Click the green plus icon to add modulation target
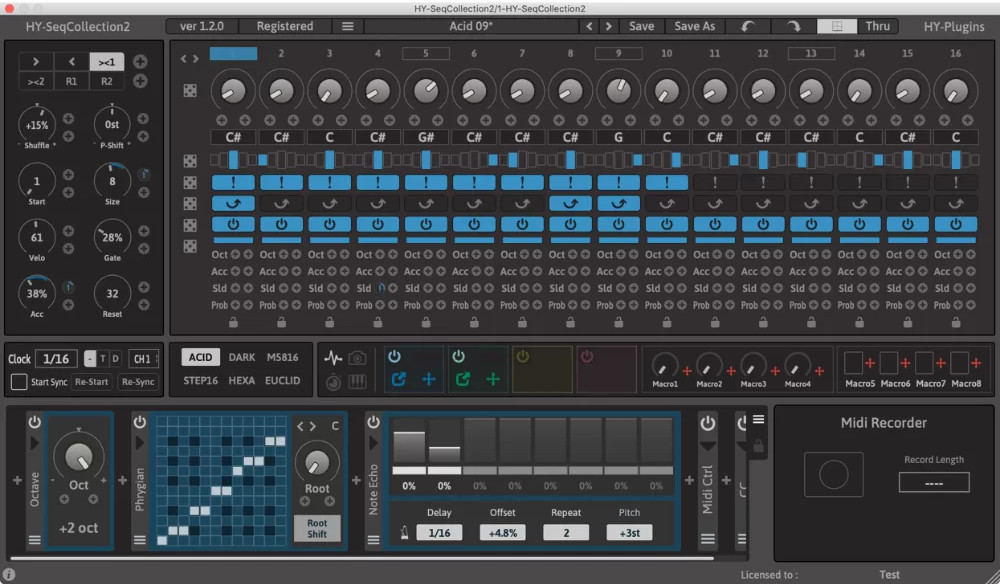Image resolution: width=1000 pixels, height=584 pixels. point(492,379)
